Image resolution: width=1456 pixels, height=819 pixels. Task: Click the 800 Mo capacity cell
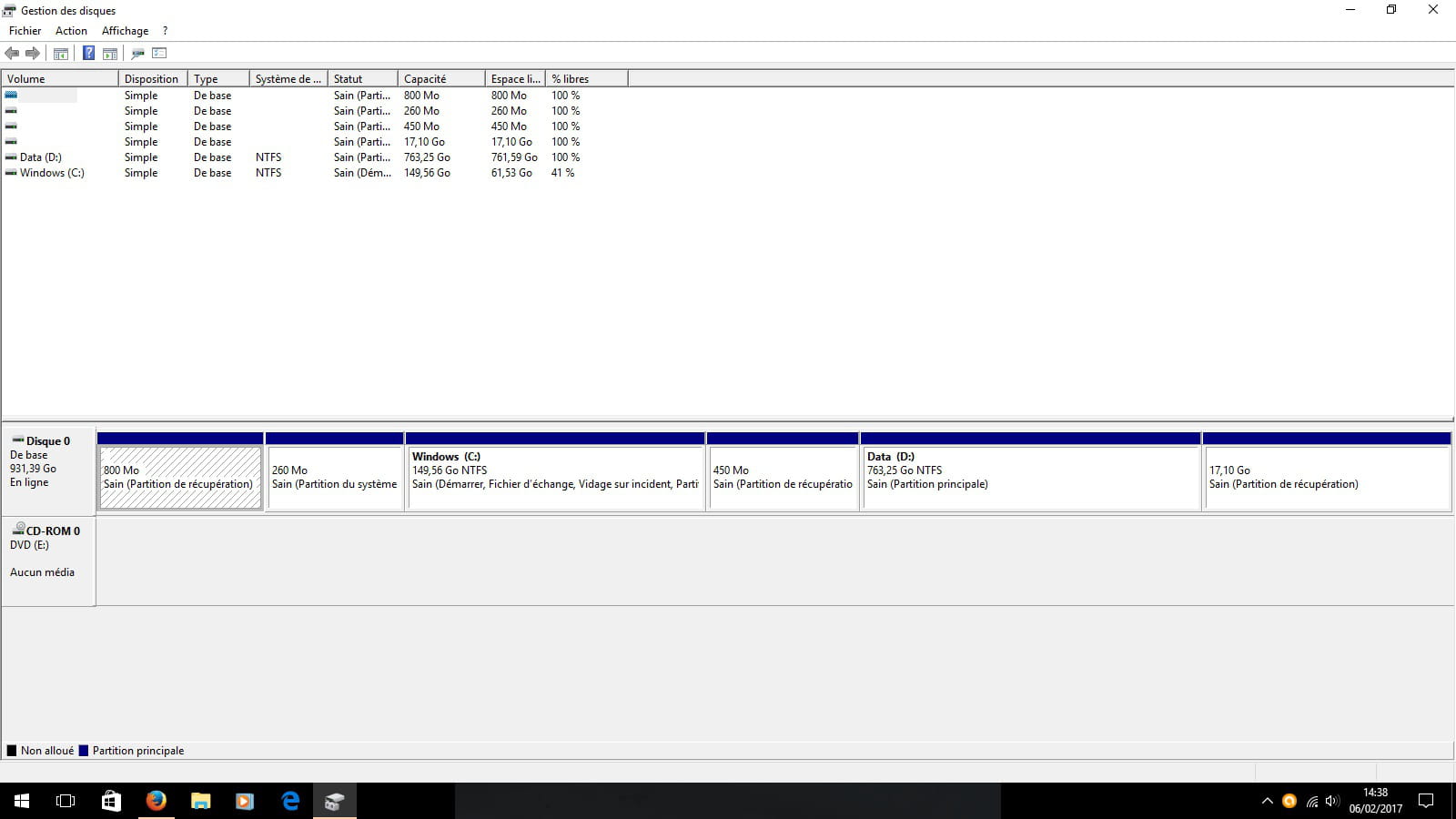(421, 96)
